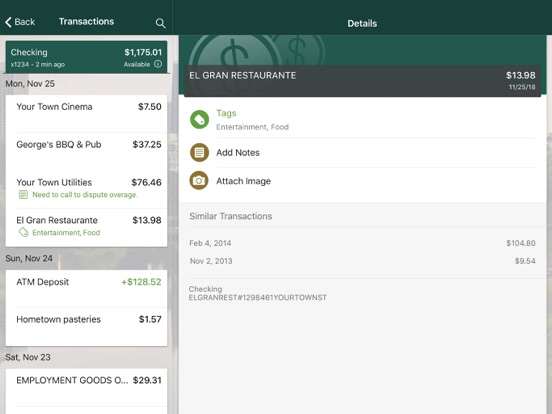Open Your Town Utilities transaction

pos(86,189)
